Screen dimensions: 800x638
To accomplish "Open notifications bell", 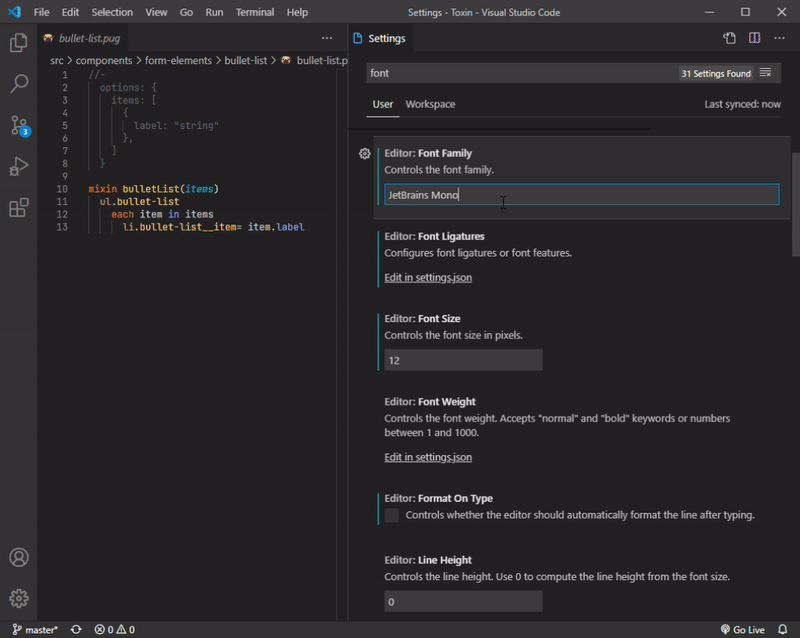I will [x=782, y=630].
